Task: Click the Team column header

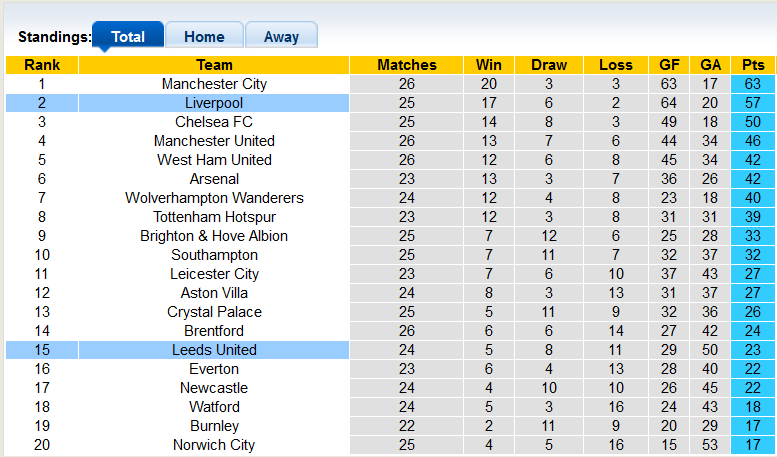Action: [x=214, y=65]
